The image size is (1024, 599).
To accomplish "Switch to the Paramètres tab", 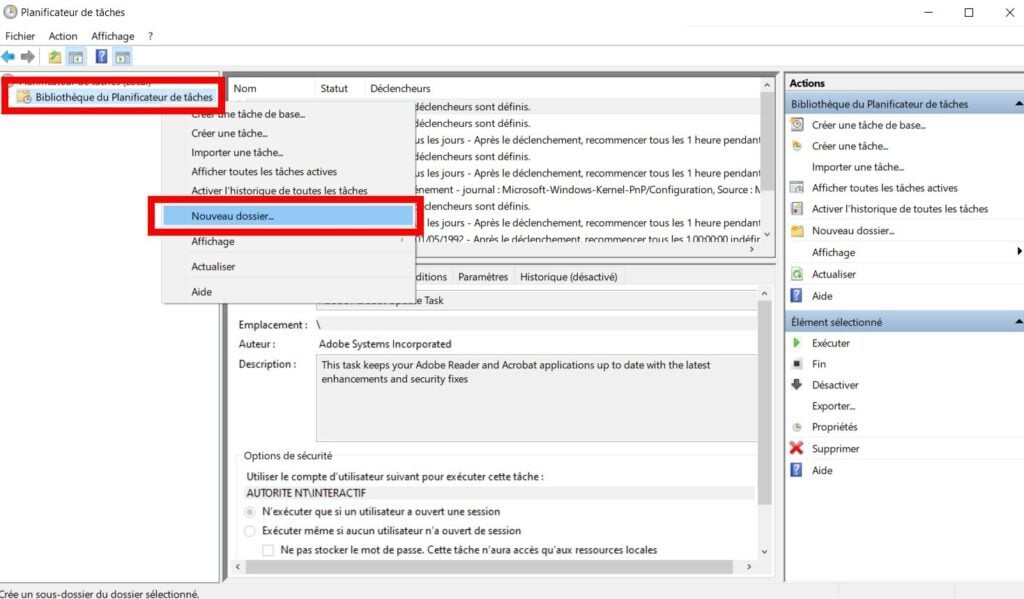I will [x=483, y=277].
